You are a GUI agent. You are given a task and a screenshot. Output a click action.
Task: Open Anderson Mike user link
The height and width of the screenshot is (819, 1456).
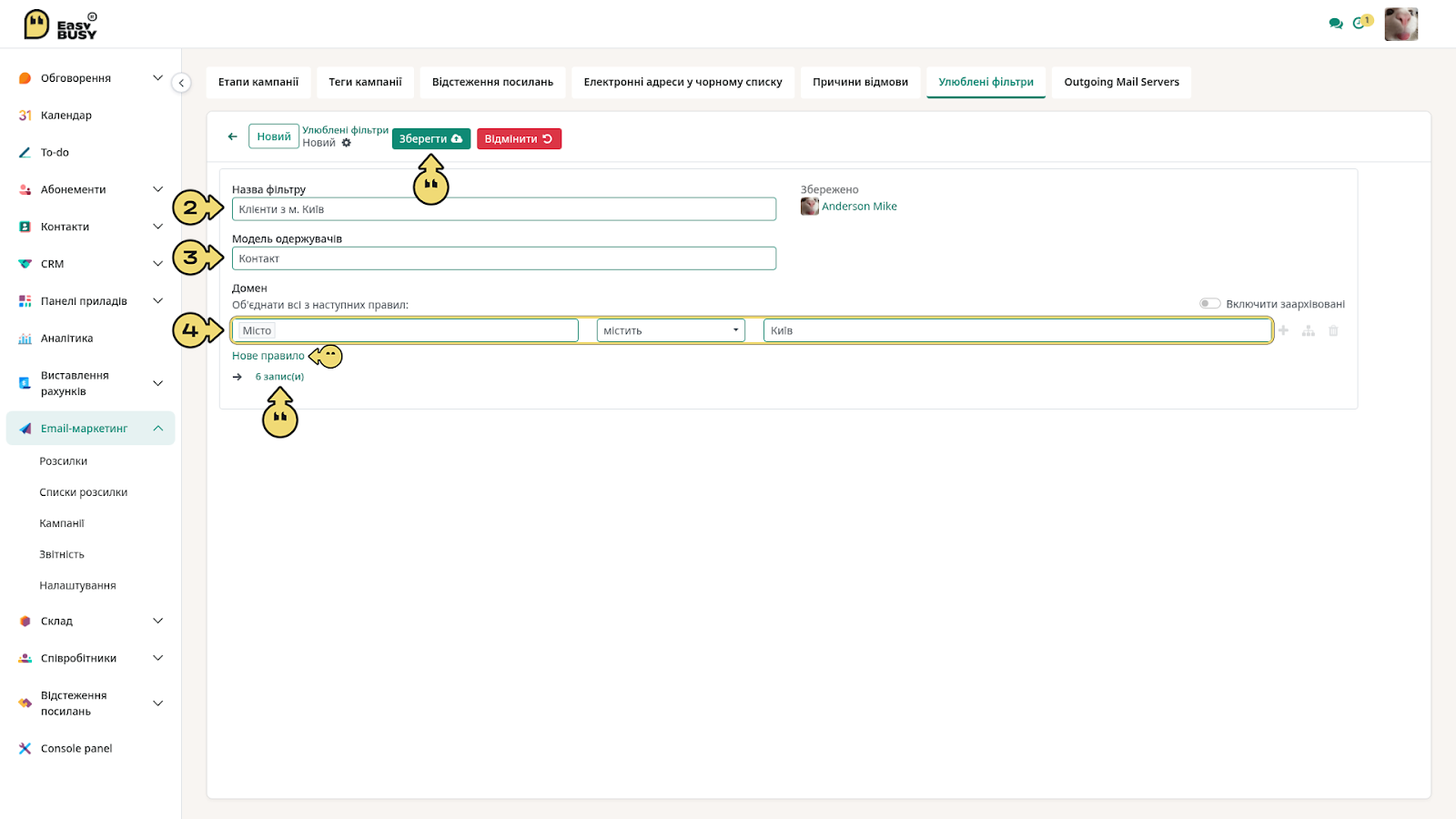[859, 207]
